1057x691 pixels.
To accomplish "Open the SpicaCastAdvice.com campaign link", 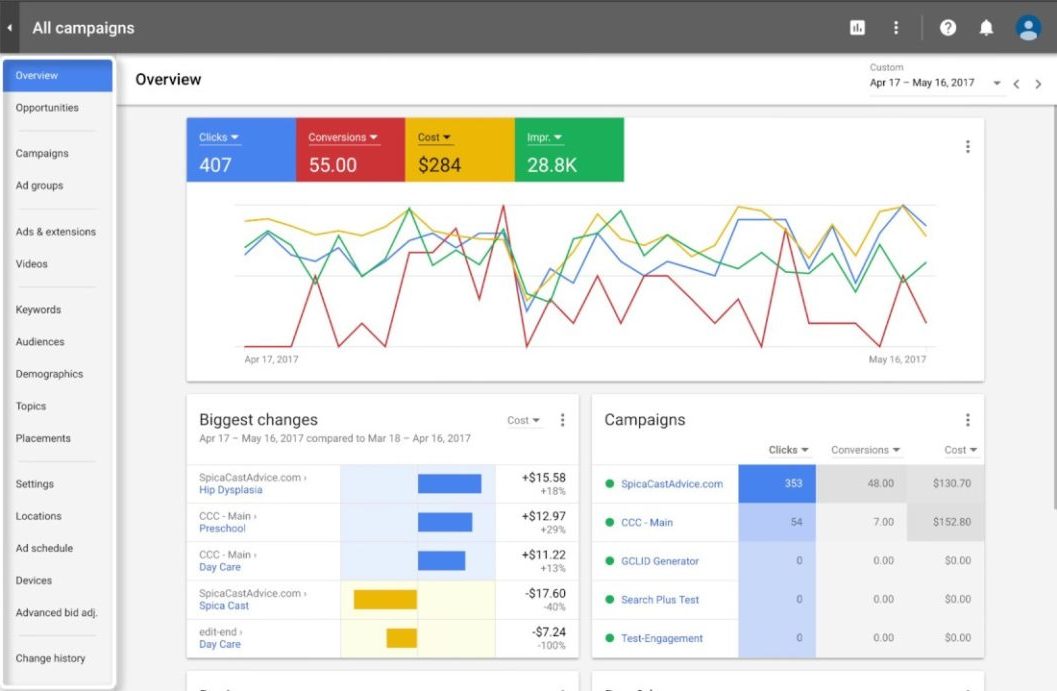I will tap(672, 483).
